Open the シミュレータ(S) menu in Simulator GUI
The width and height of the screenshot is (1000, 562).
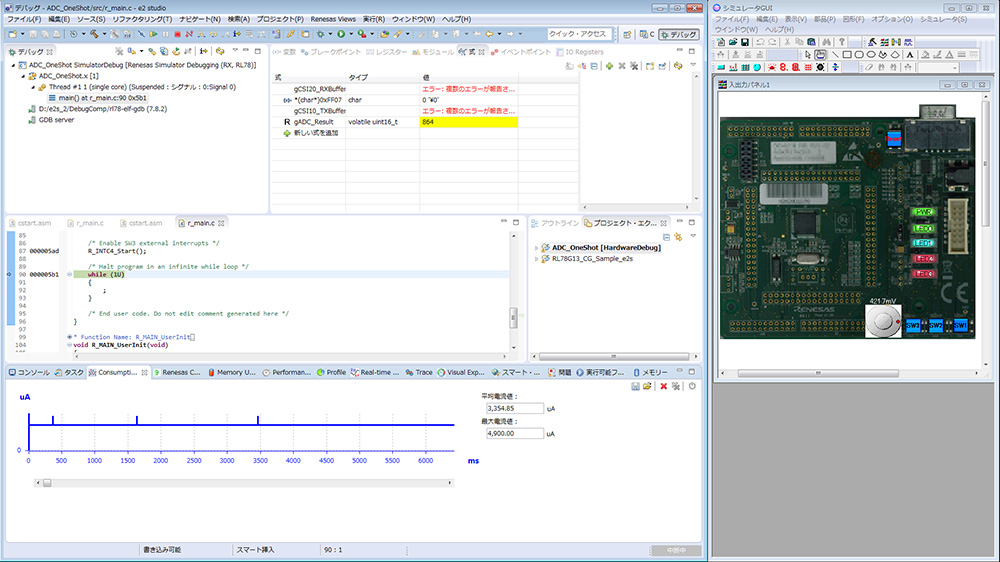943,19
